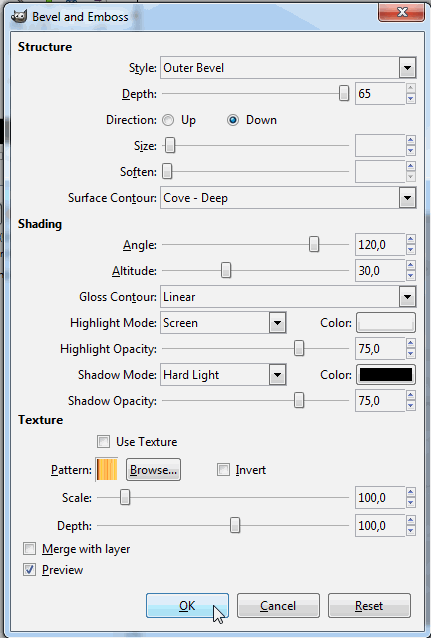Click the Browse... pattern button
Image resolution: width=431 pixels, height=638 pixels.
point(153,470)
